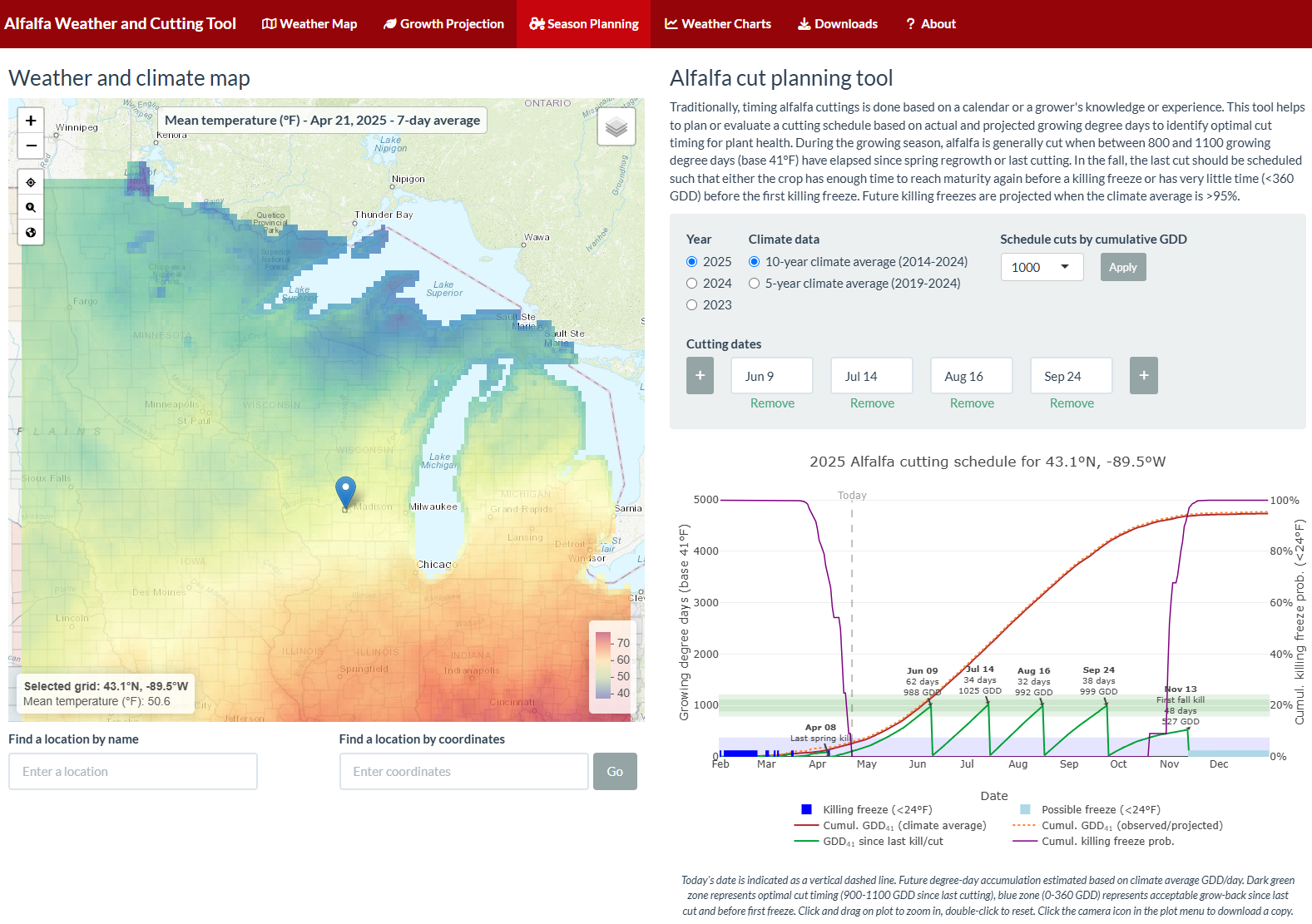This screenshot has height=924, width=1312.
Task: Open the map layers control
Action: click(x=616, y=127)
